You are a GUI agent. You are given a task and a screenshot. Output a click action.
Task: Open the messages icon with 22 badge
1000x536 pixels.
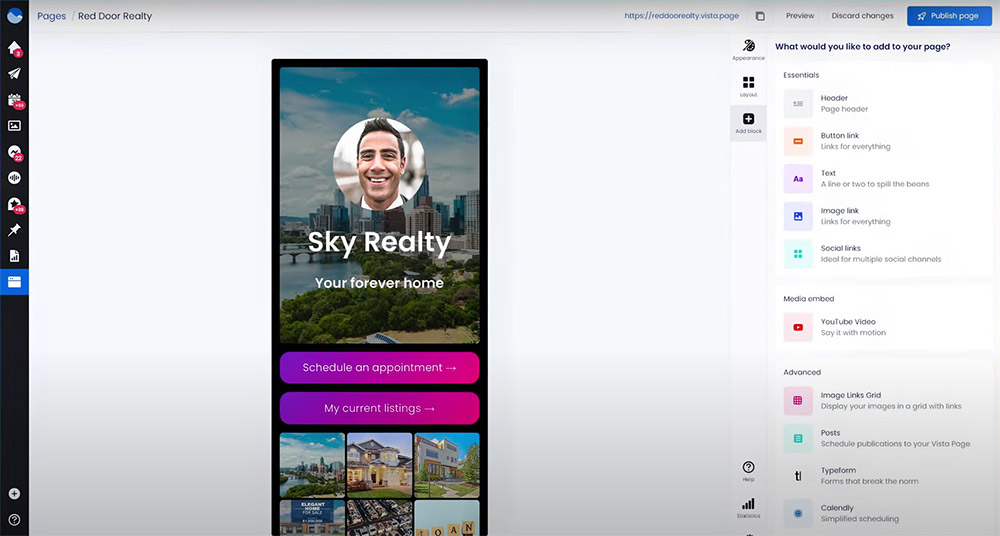coord(15,153)
